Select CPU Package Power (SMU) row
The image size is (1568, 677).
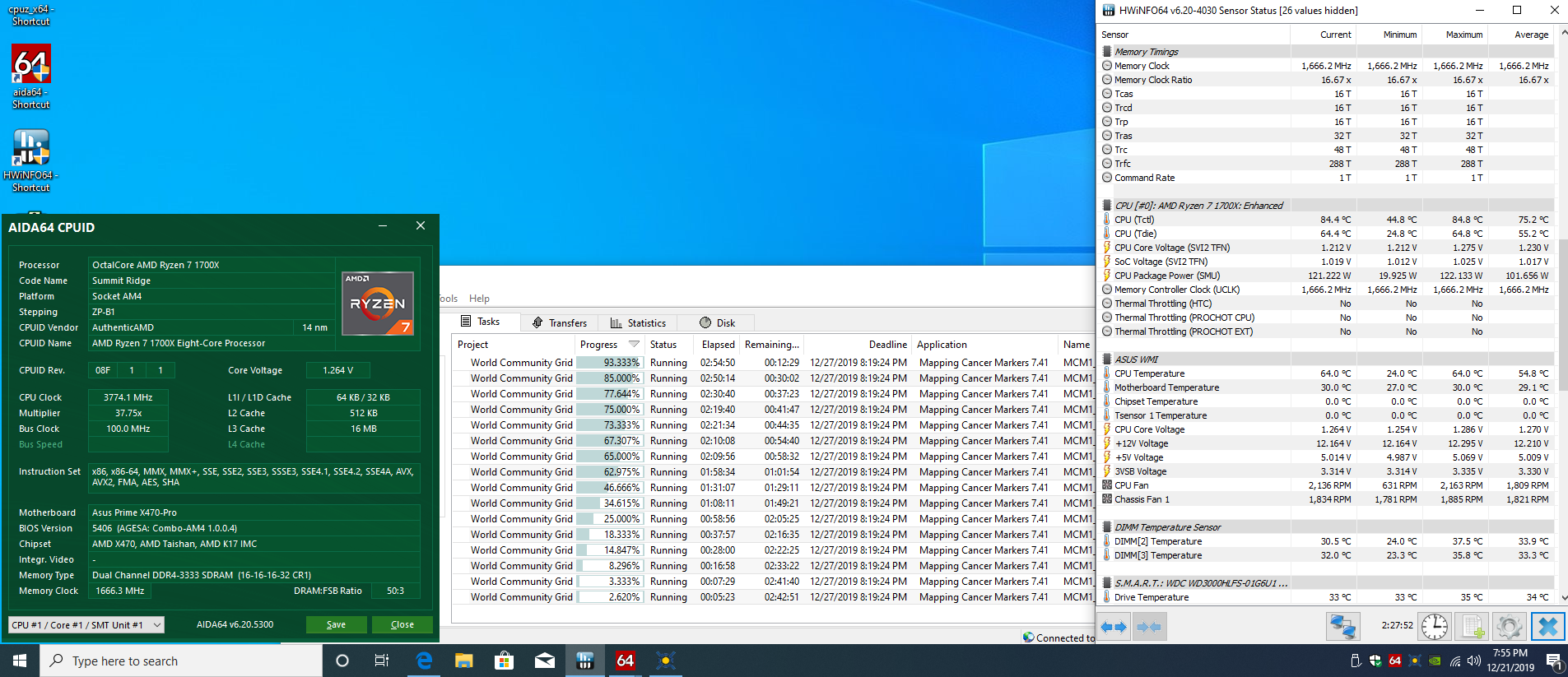click(1327, 276)
